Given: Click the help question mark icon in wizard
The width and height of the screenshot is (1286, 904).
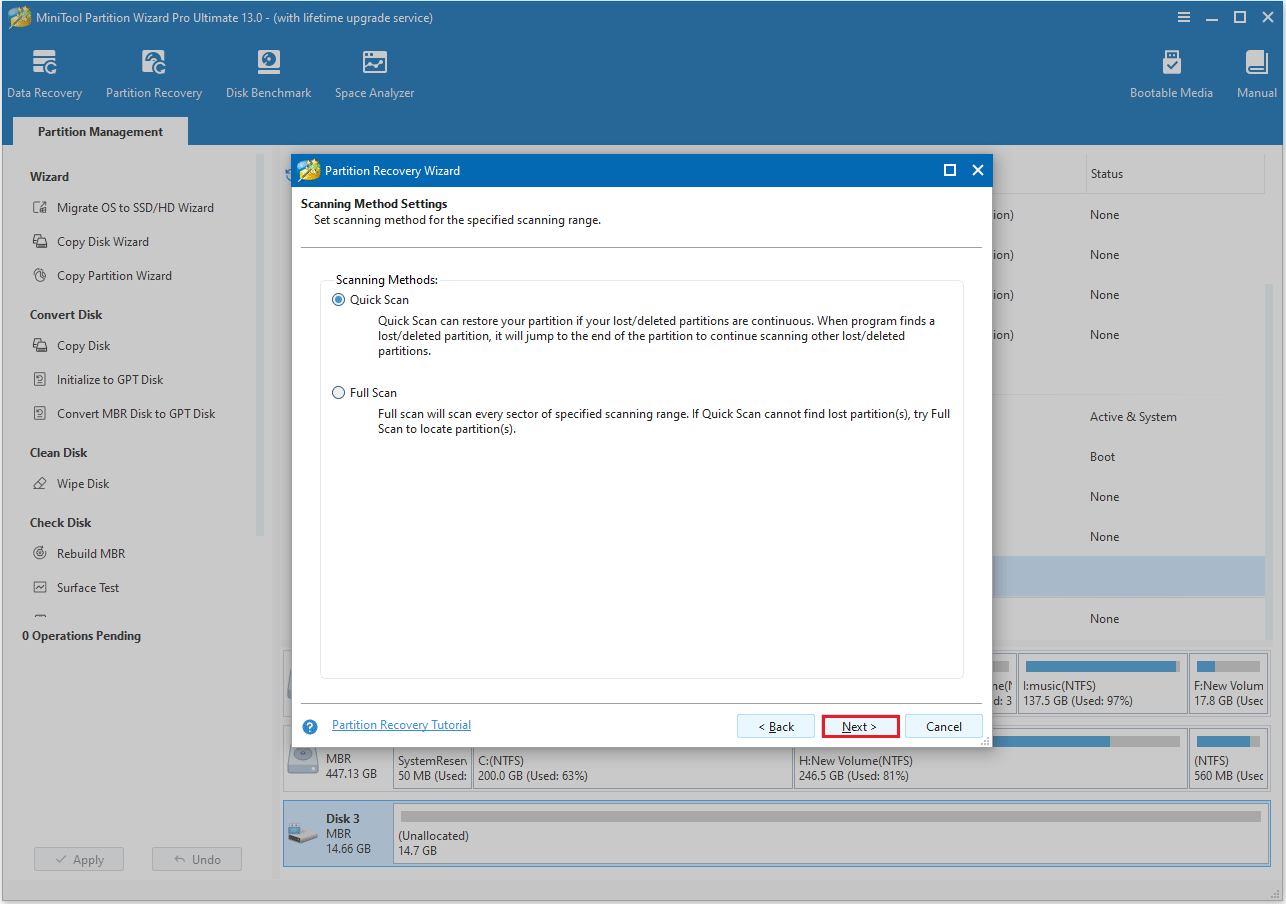Looking at the screenshot, I should 310,727.
